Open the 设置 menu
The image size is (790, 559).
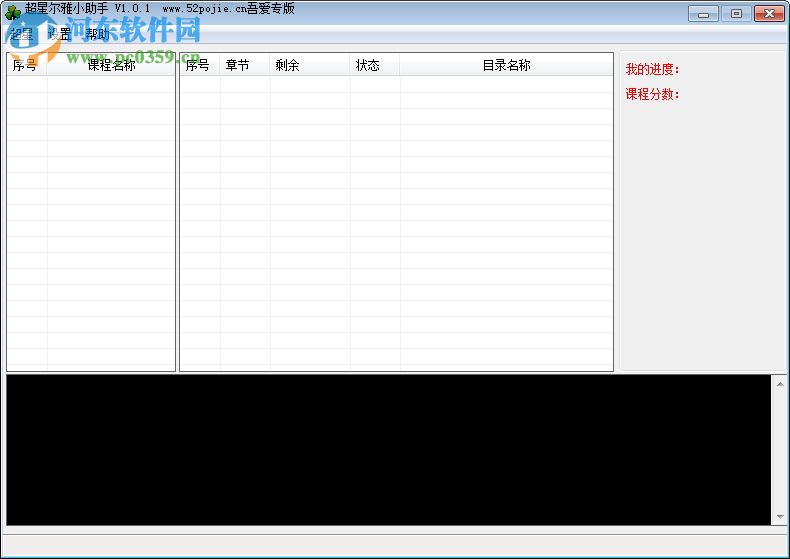(59, 34)
